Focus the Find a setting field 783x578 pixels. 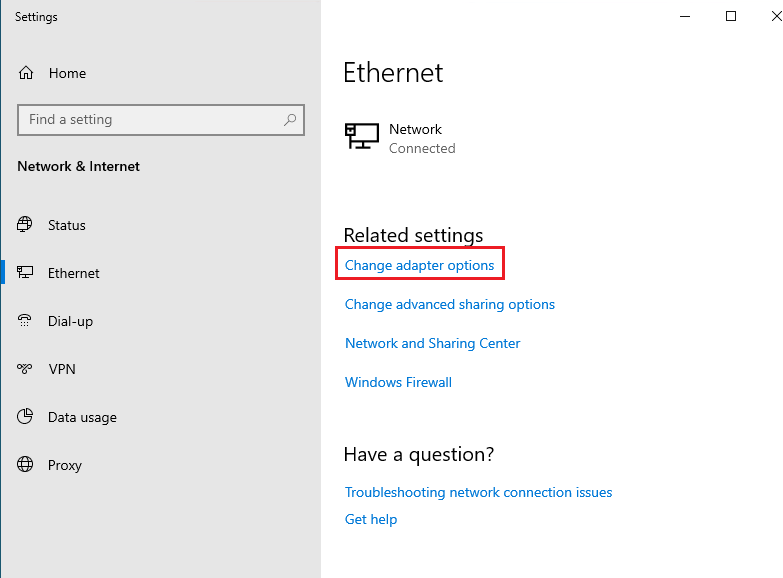coord(150,120)
